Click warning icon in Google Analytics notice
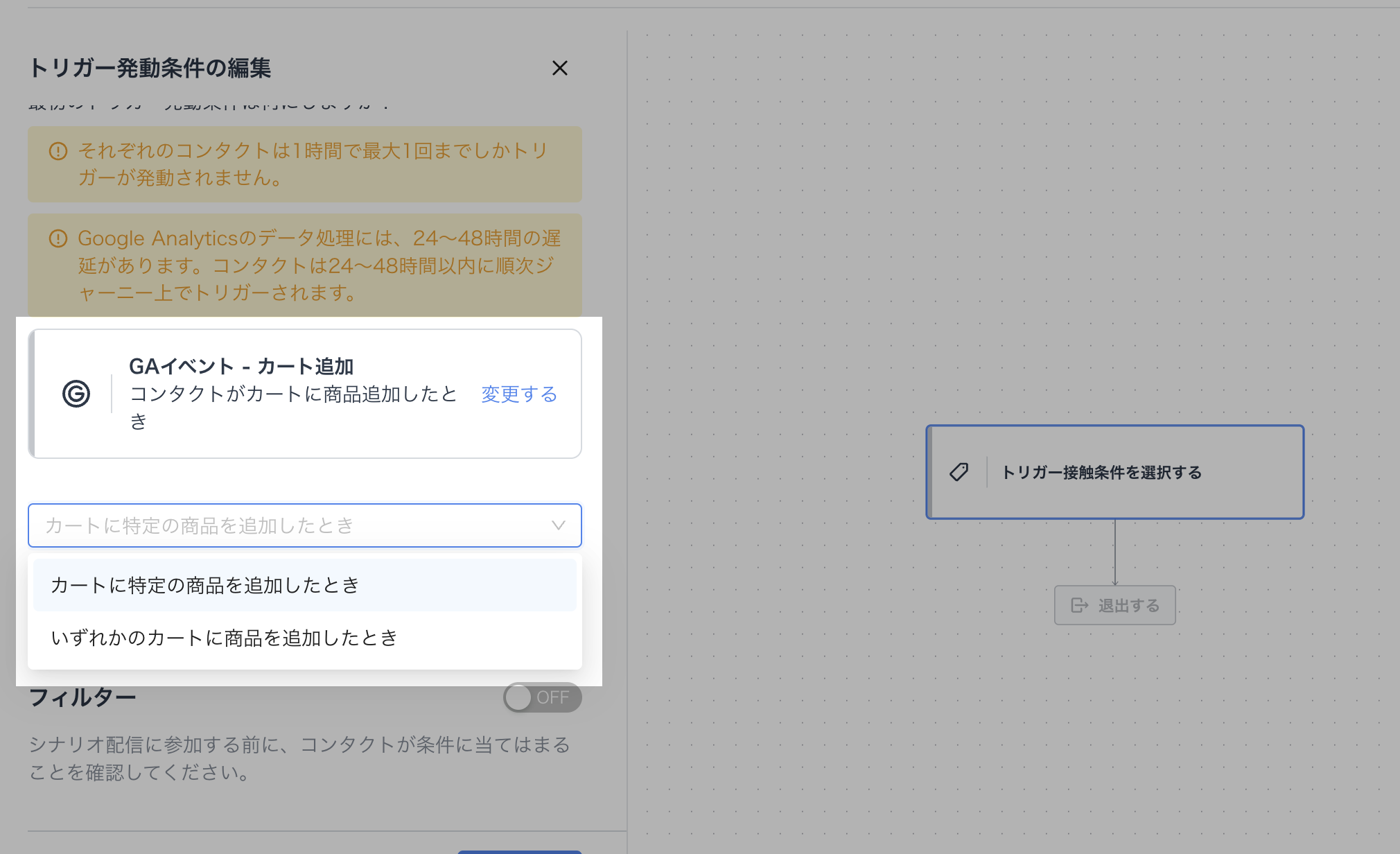Viewport: 1400px width, 854px height. point(58,239)
